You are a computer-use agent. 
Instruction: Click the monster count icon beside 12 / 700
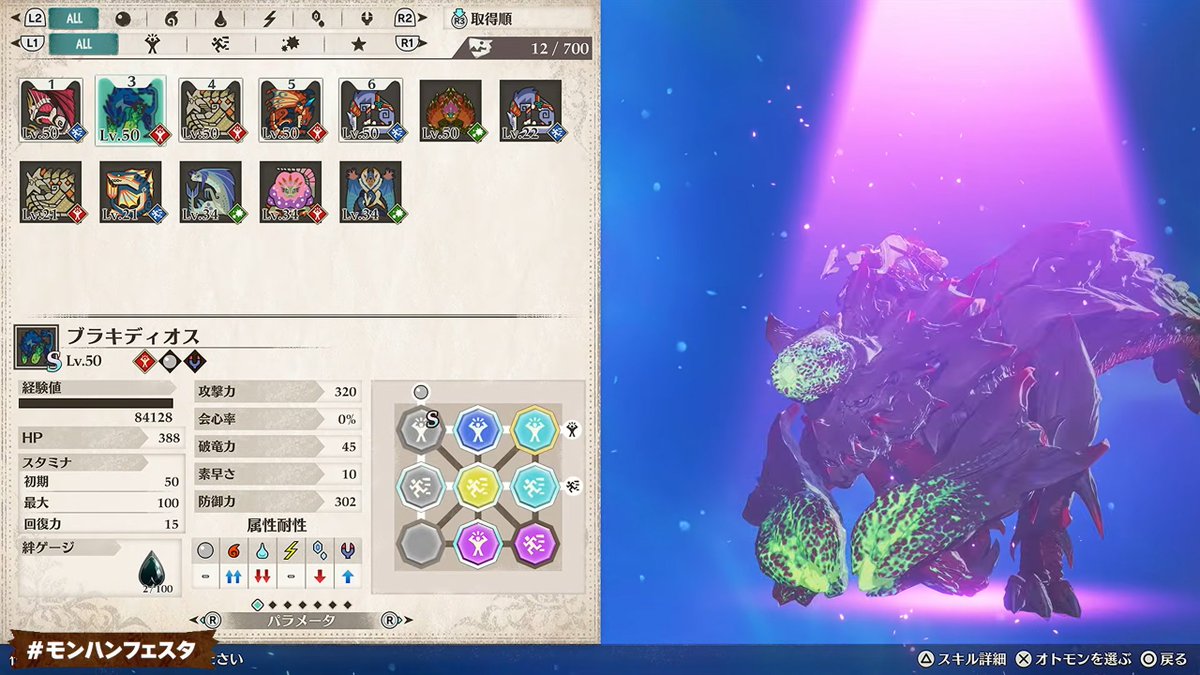482,47
